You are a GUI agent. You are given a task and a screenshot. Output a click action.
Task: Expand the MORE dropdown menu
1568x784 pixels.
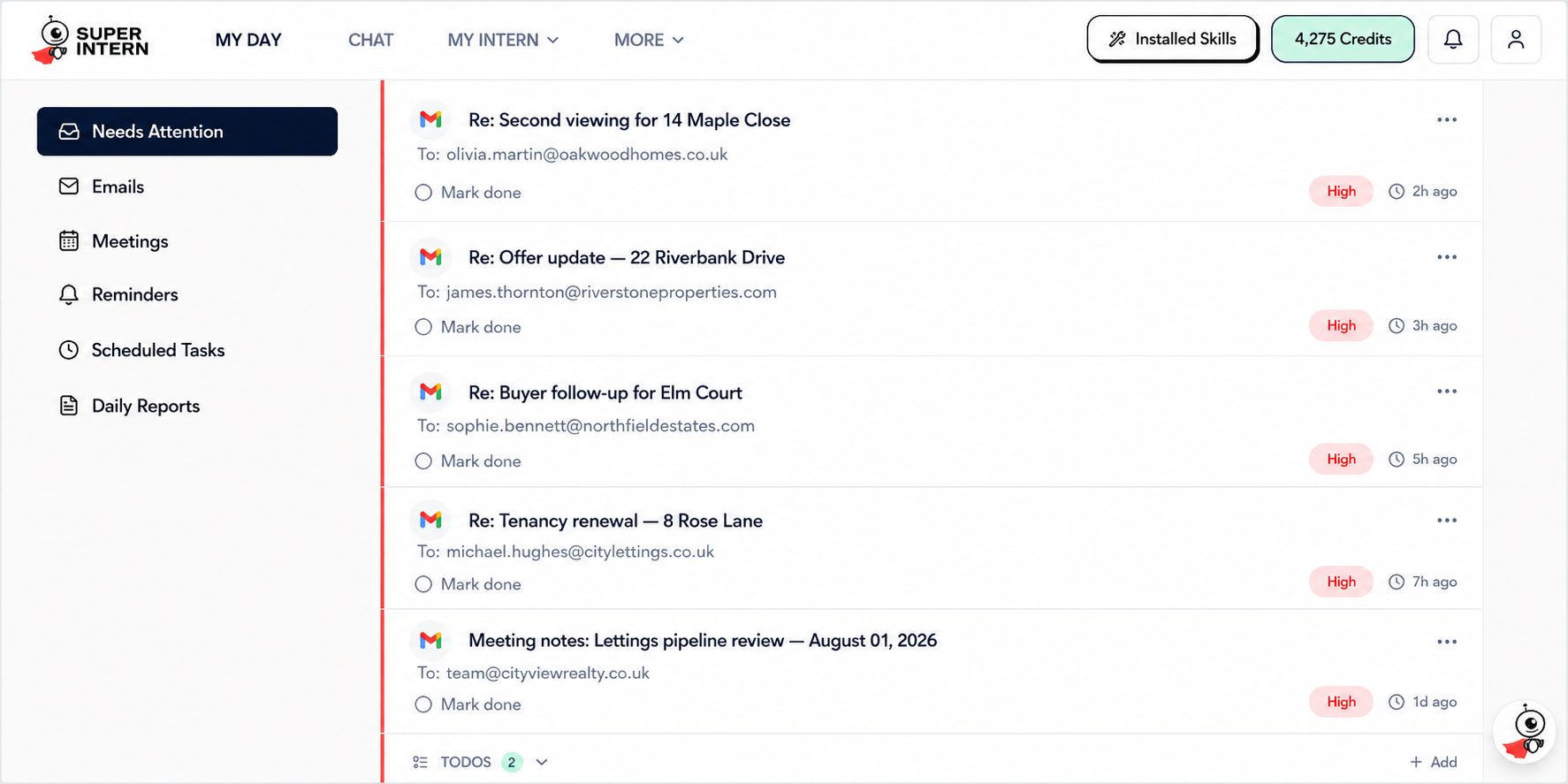click(x=649, y=40)
